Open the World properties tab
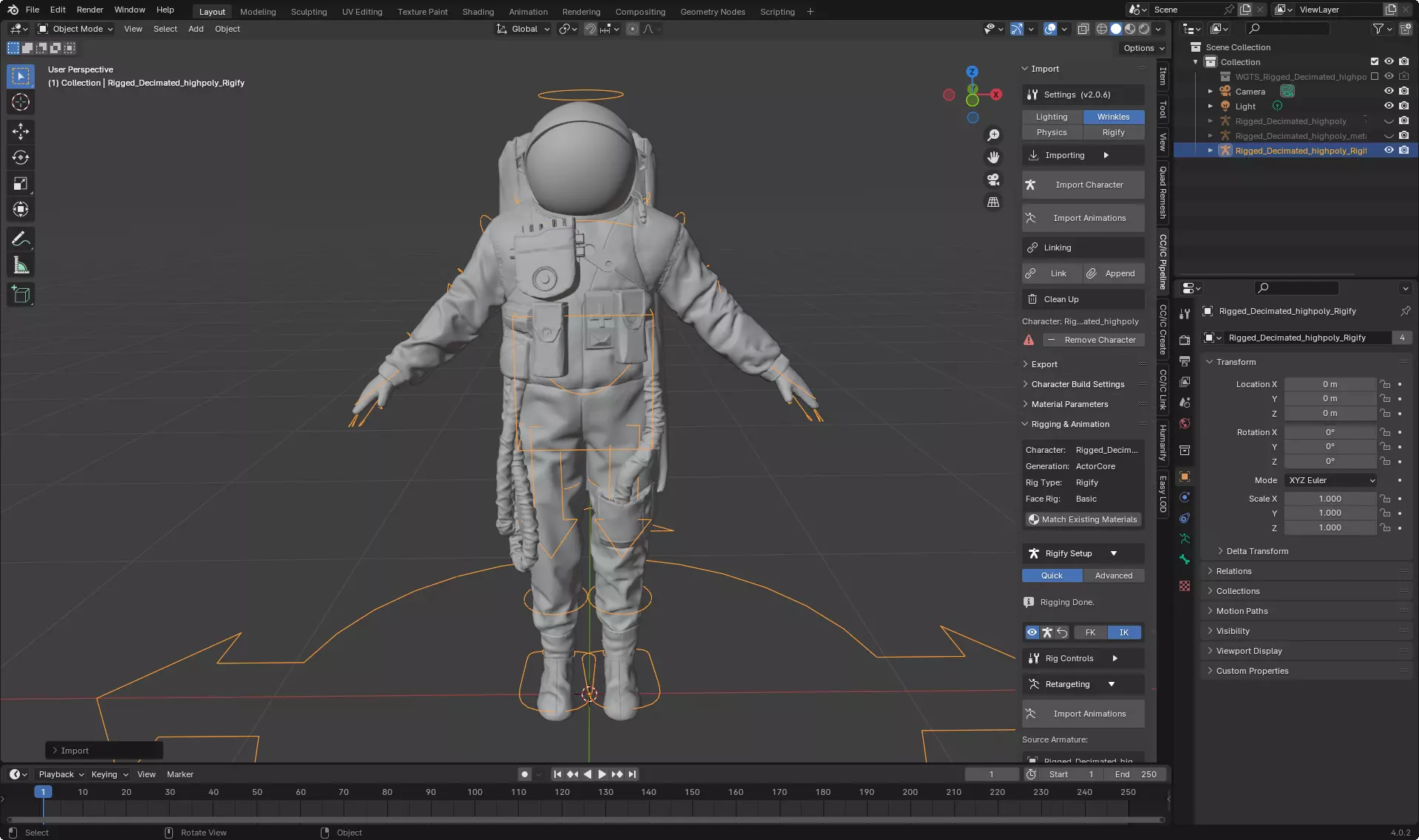Viewport: 1419px width, 840px height. 1185,423
